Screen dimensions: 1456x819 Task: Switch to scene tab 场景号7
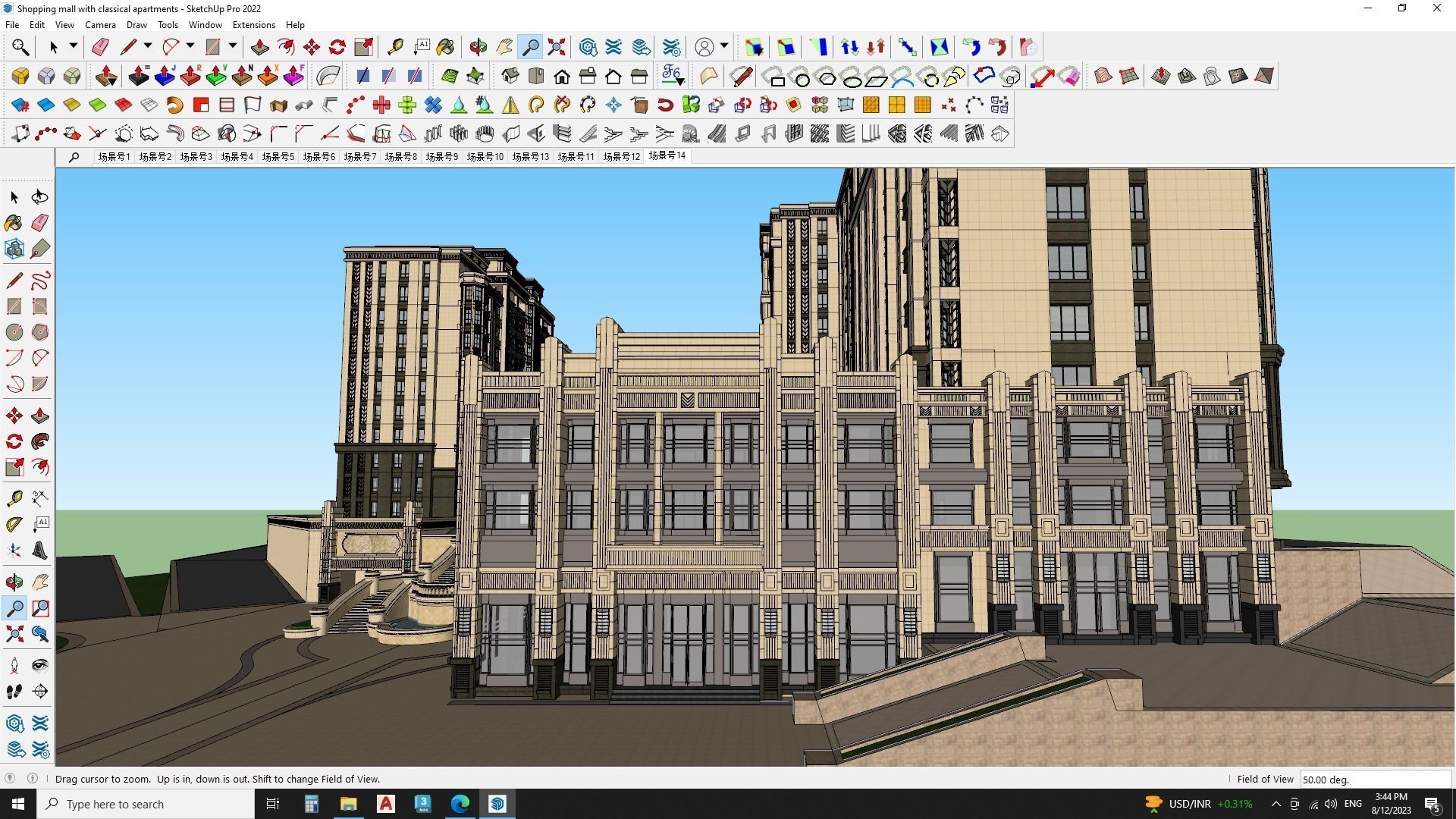pos(359,157)
